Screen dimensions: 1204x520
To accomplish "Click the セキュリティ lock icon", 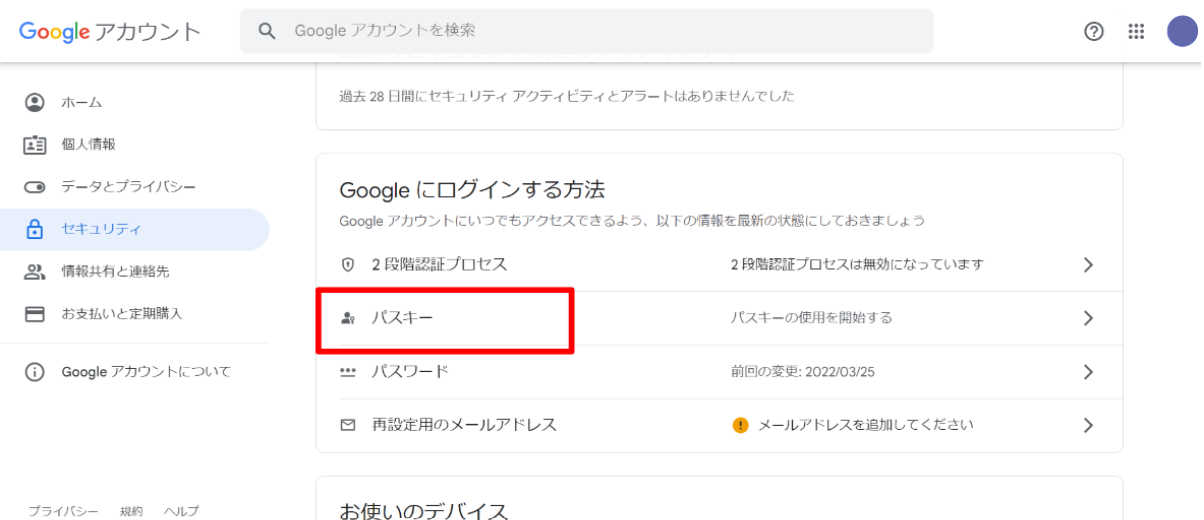I will [35, 229].
